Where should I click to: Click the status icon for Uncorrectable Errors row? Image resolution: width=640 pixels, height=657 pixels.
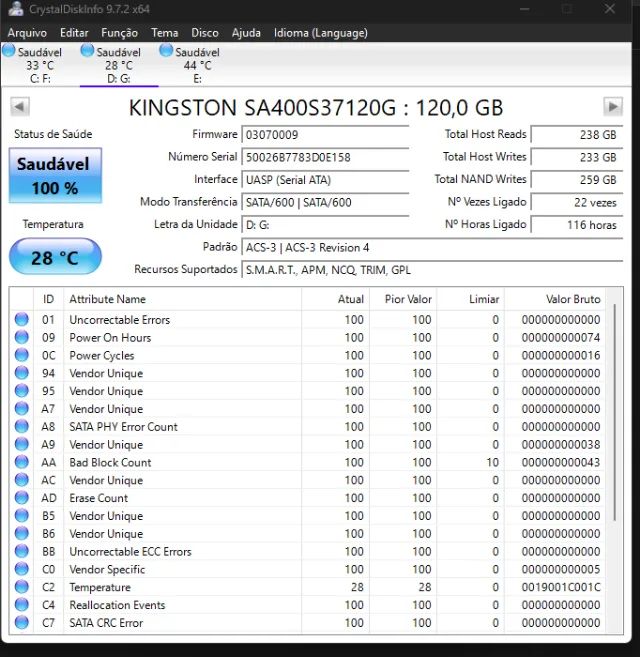(x=21, y=319)
